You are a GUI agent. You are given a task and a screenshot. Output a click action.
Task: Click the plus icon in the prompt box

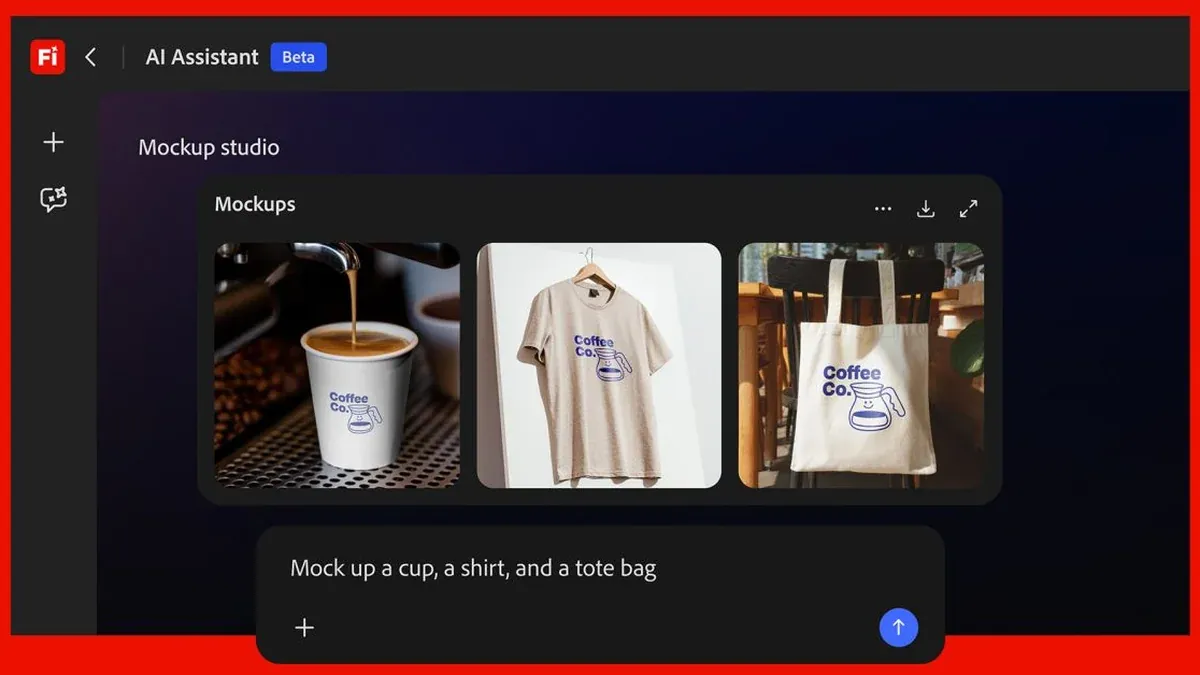tap(305, 627)
